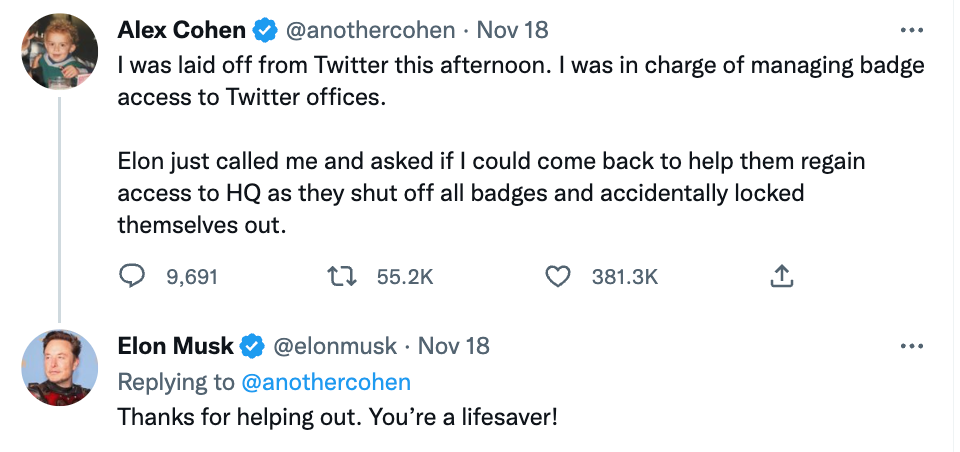The height and width of the screenshot is (452, 960).
Task: Click the Nov 18 timestamp on Elon's reply
Action: [x=453, y=347]
